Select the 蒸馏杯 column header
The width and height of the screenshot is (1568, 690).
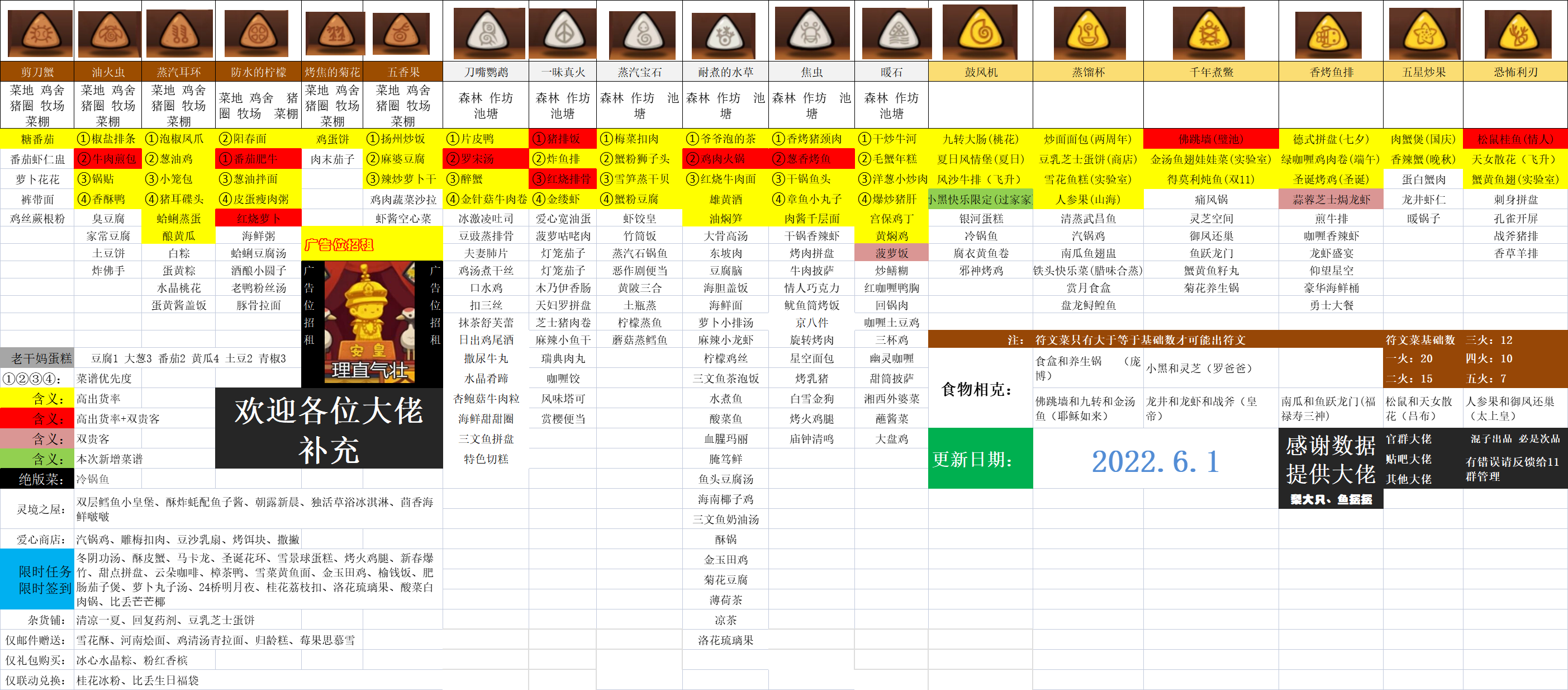[x=1088, y=72]
